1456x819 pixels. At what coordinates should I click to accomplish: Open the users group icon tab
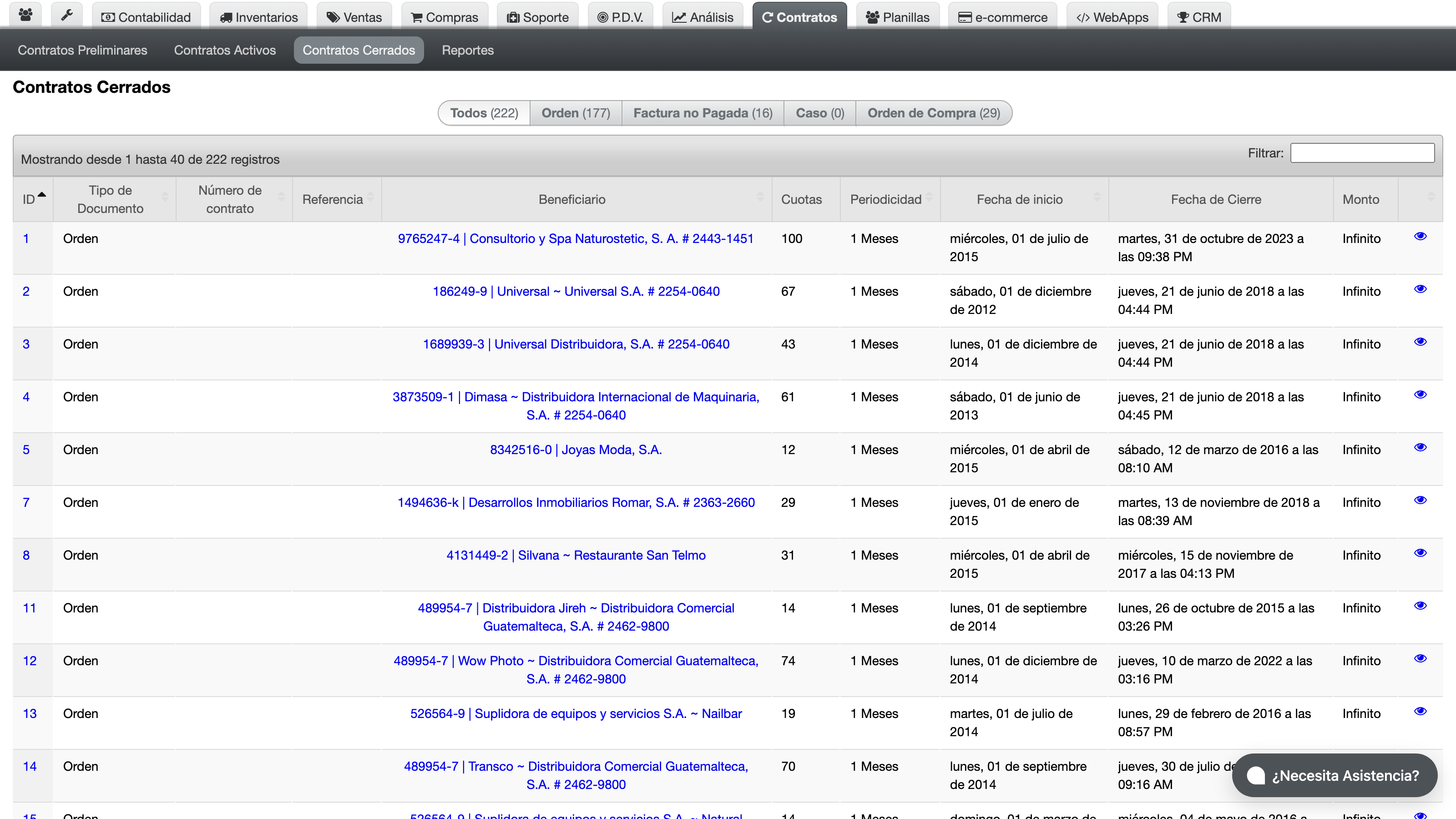25,15
